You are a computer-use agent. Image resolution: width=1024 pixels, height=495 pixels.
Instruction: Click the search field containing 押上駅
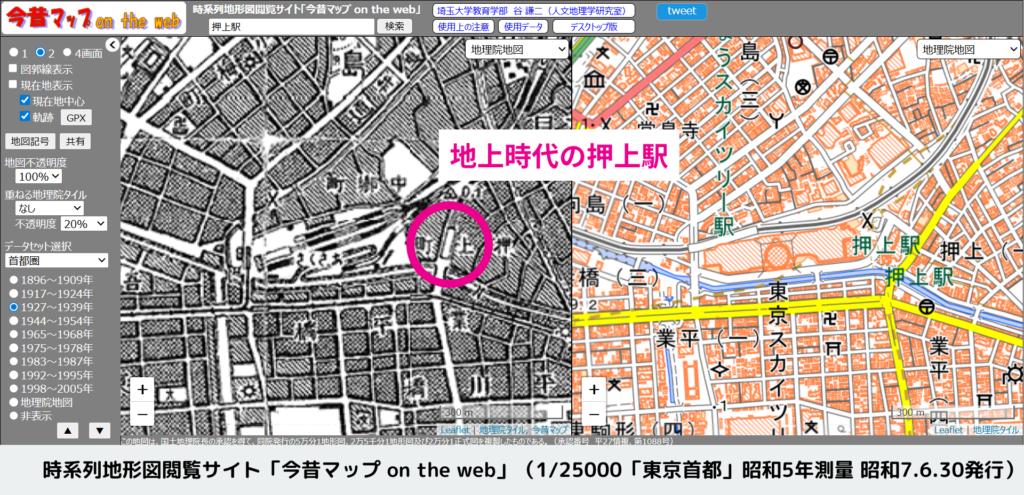click(290, 27)
